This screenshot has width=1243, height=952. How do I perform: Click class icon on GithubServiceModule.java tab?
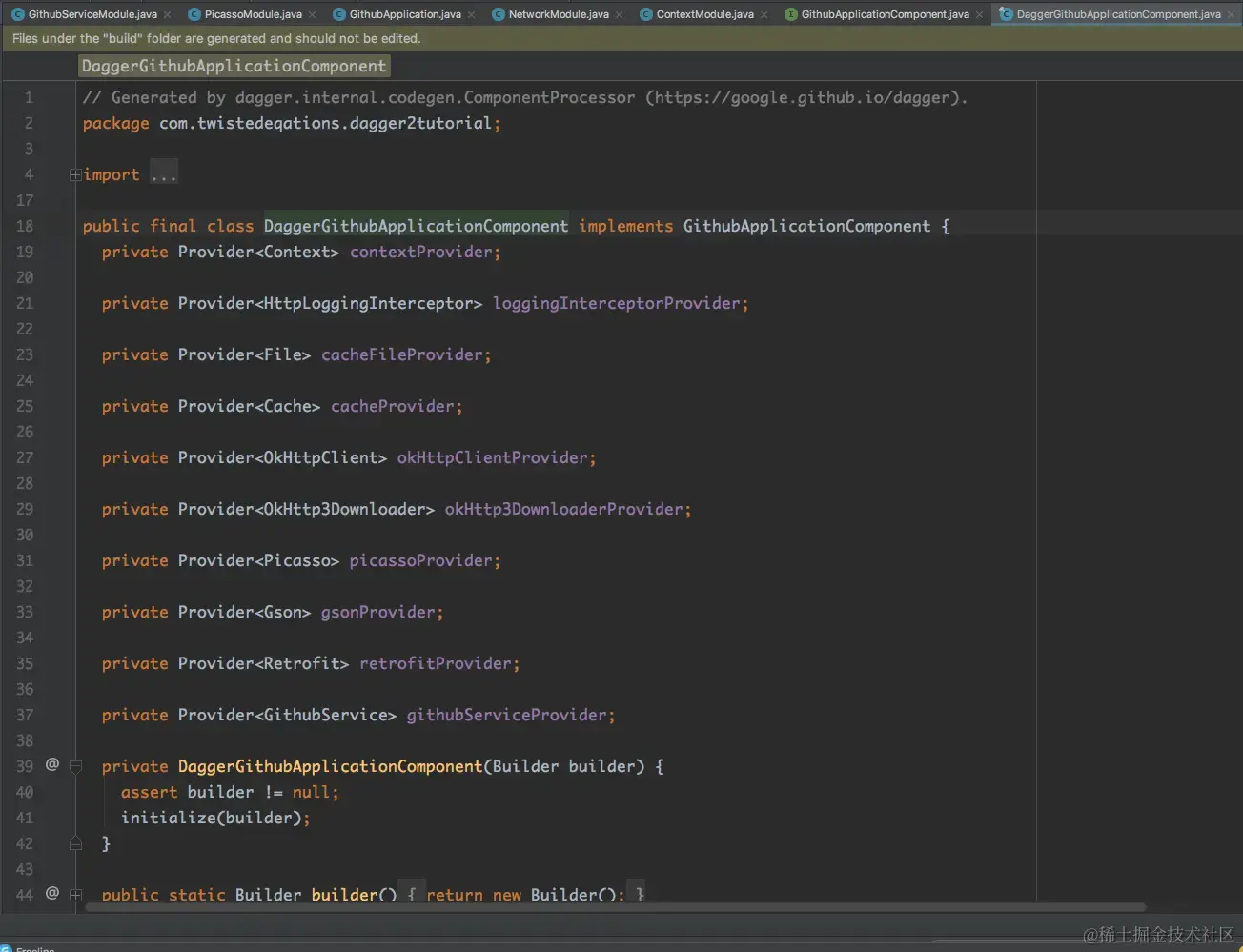point(17,14)
